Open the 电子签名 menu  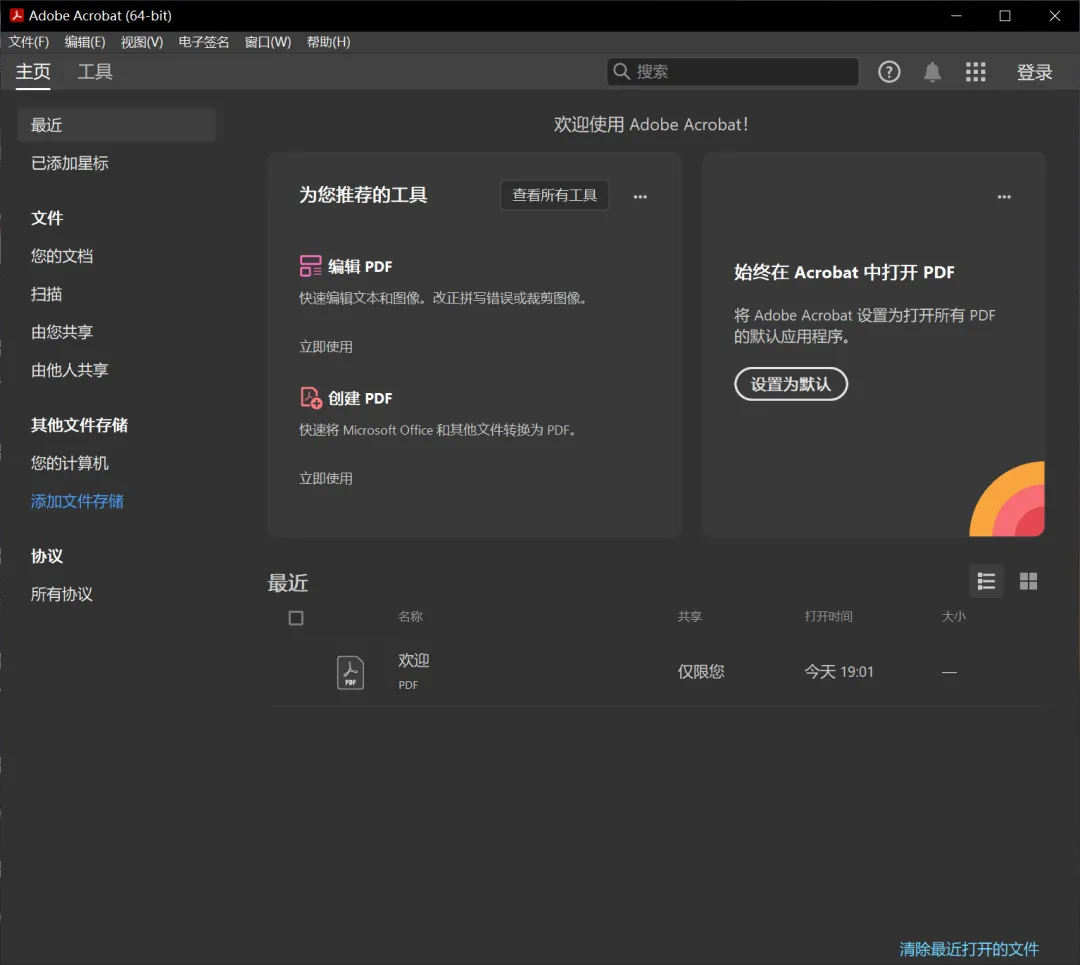tap(203, 42)
